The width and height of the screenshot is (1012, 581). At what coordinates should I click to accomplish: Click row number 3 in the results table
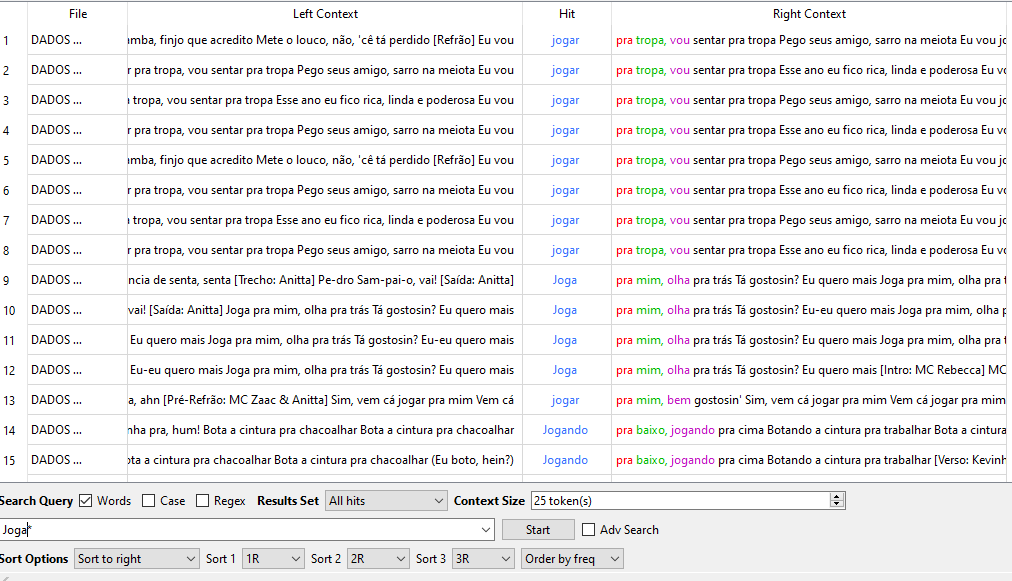click(x=6, y=101)
